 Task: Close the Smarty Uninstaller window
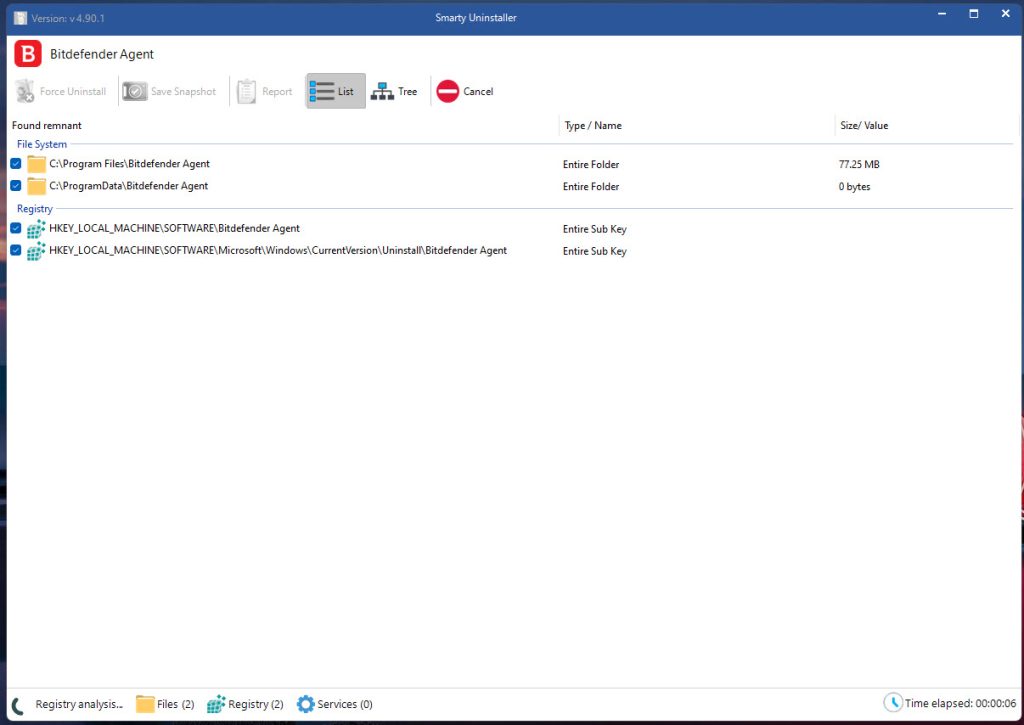click(x=1006, y=14)
